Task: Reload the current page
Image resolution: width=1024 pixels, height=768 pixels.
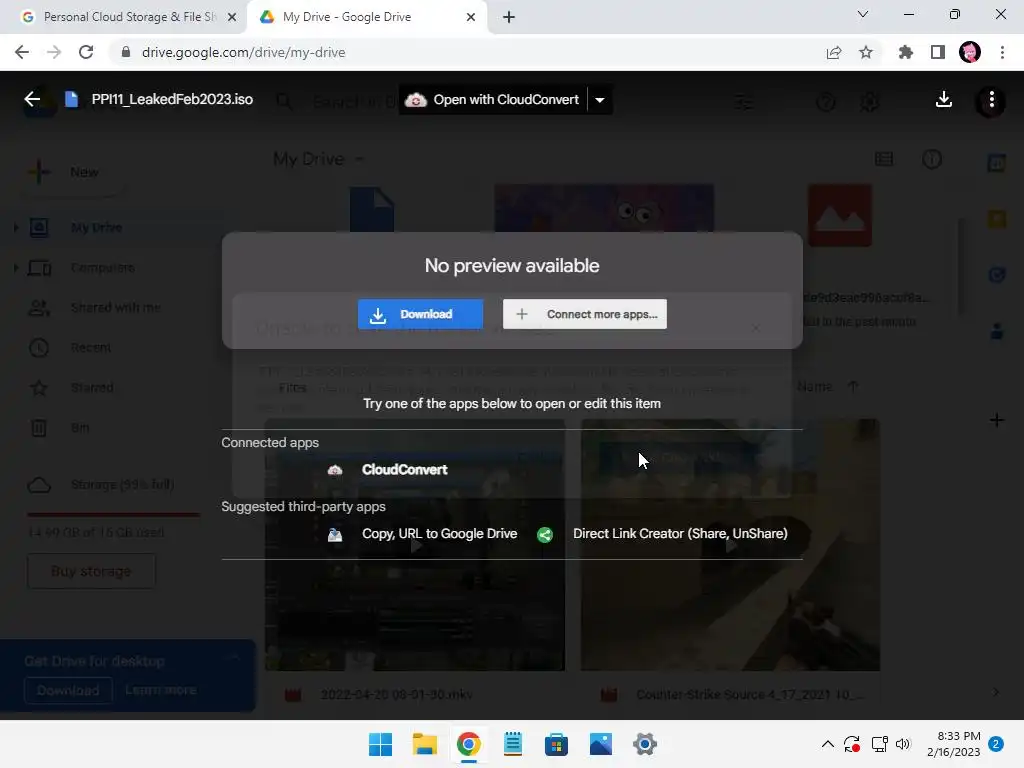Action: click(86, 52)
